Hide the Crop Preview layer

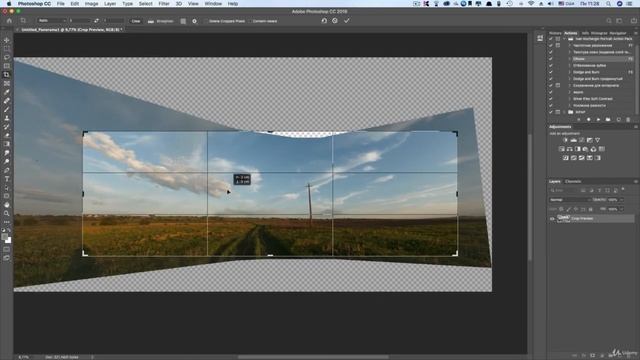point(552,219)
